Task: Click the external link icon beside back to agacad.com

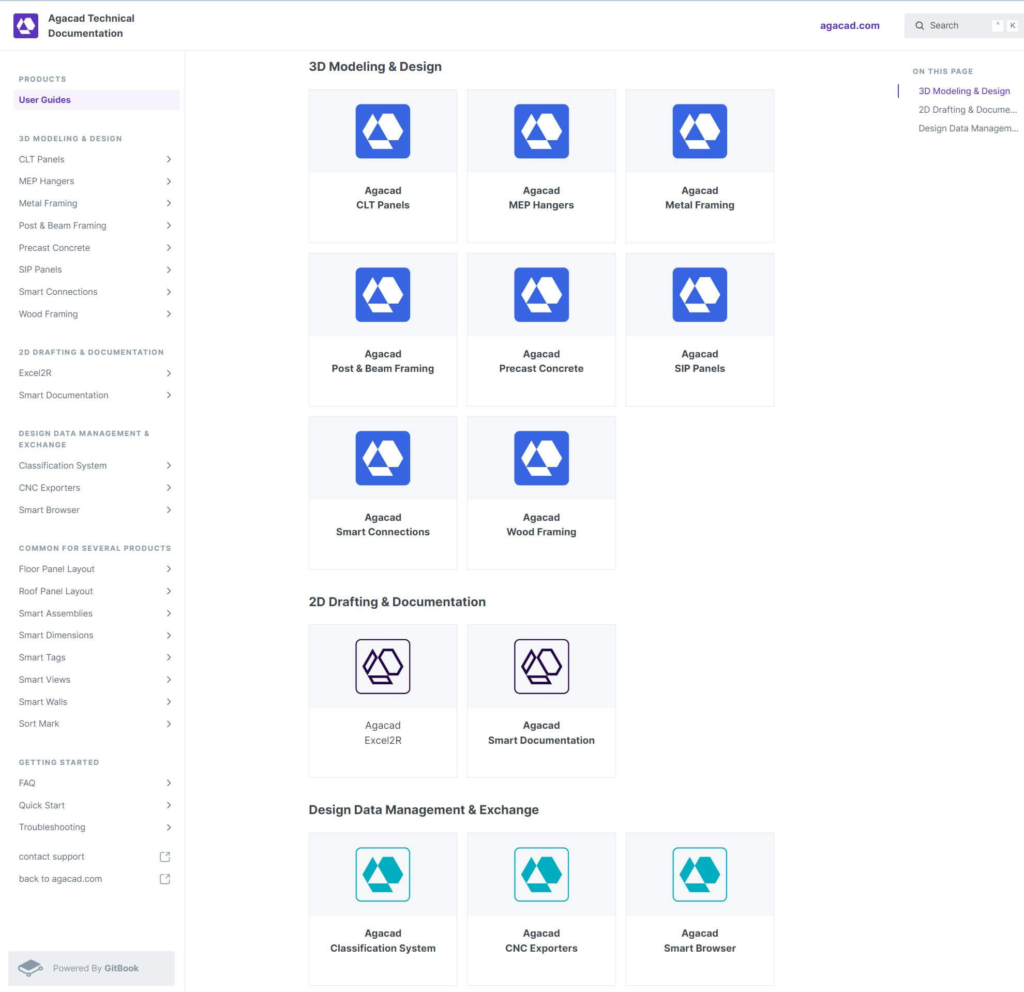Action: (165, 879)
